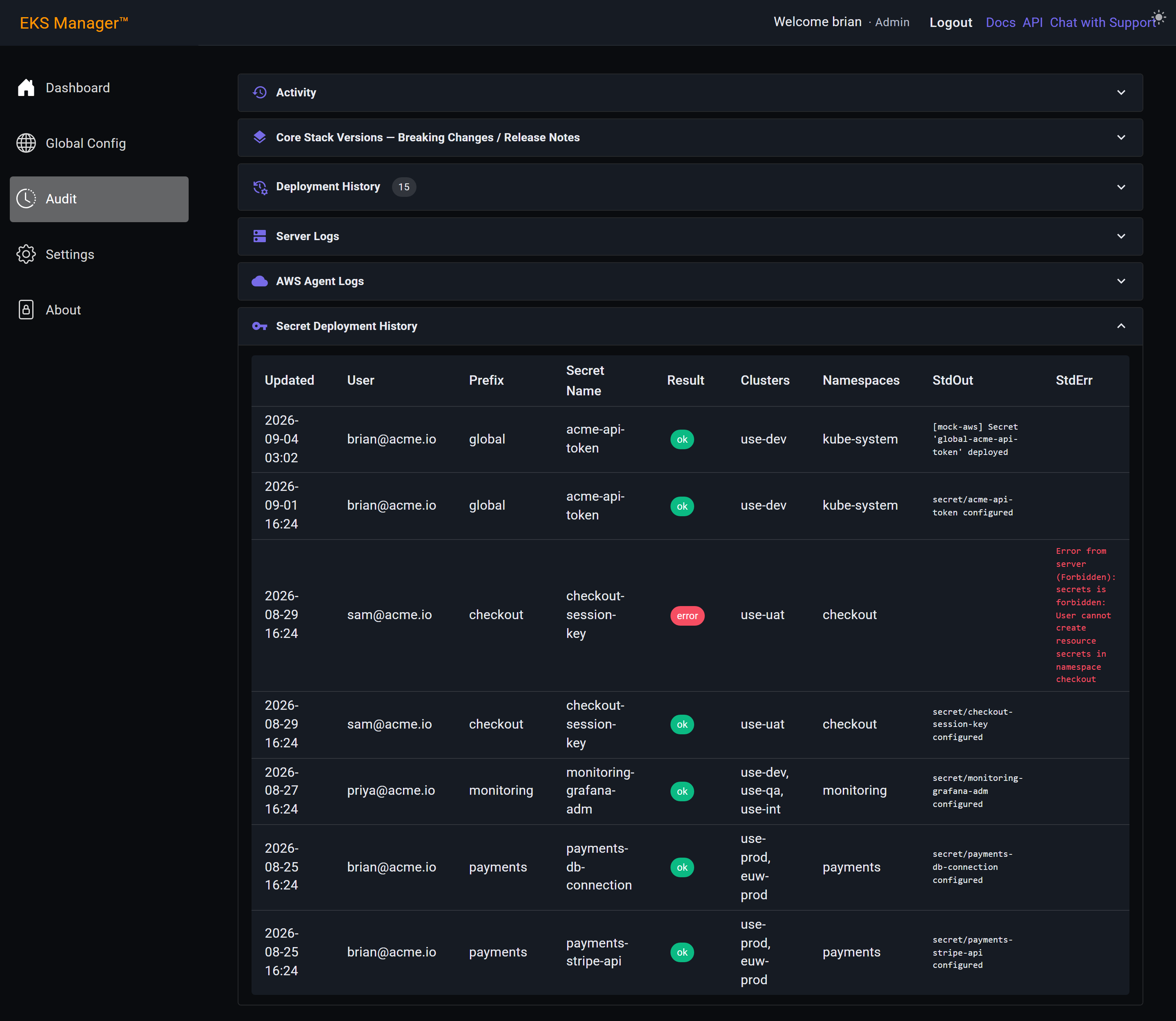The height and width of the screenshot is (1021, 1176).
Task: Click ok badge for payments-db-connection row
Action: [x=682, y=868]
